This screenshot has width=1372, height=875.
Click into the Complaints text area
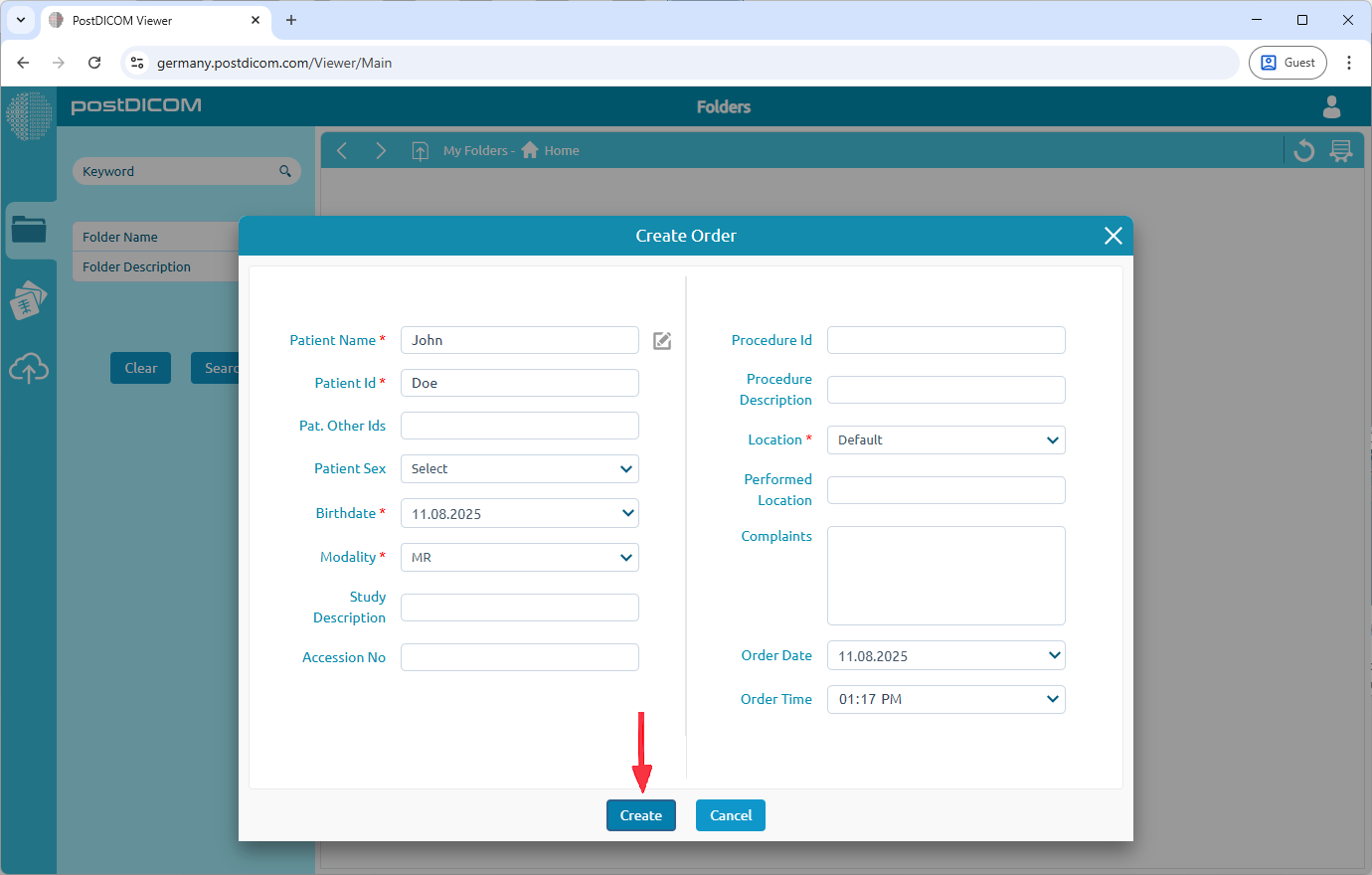tap(945, 576)
